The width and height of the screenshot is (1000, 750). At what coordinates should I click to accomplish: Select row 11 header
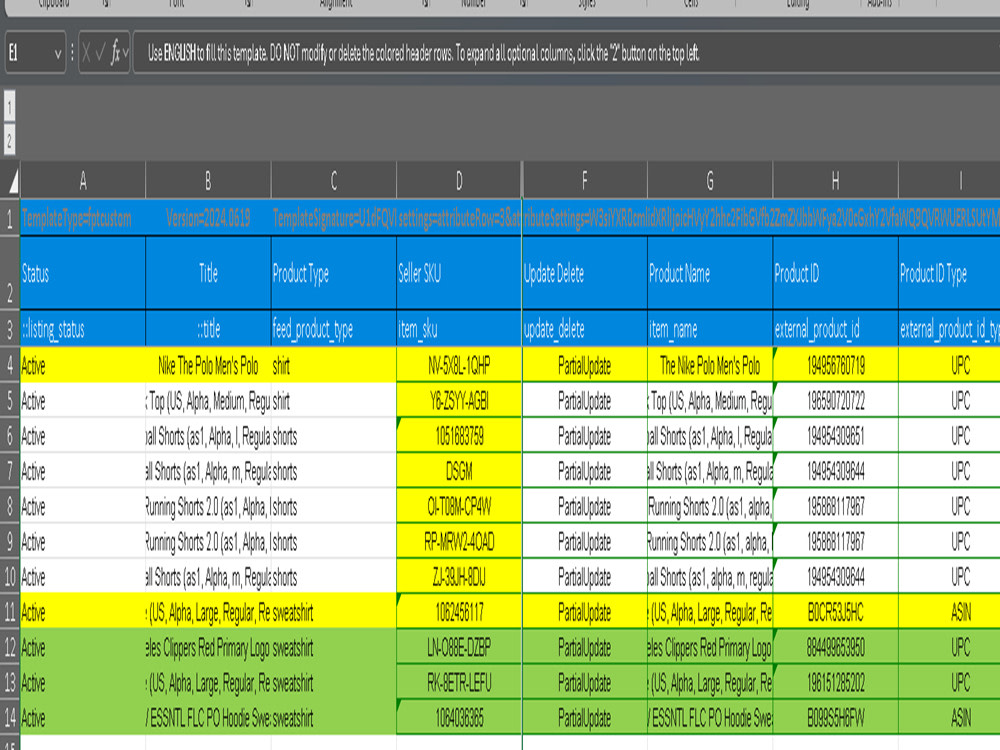[x=10, y=612]
